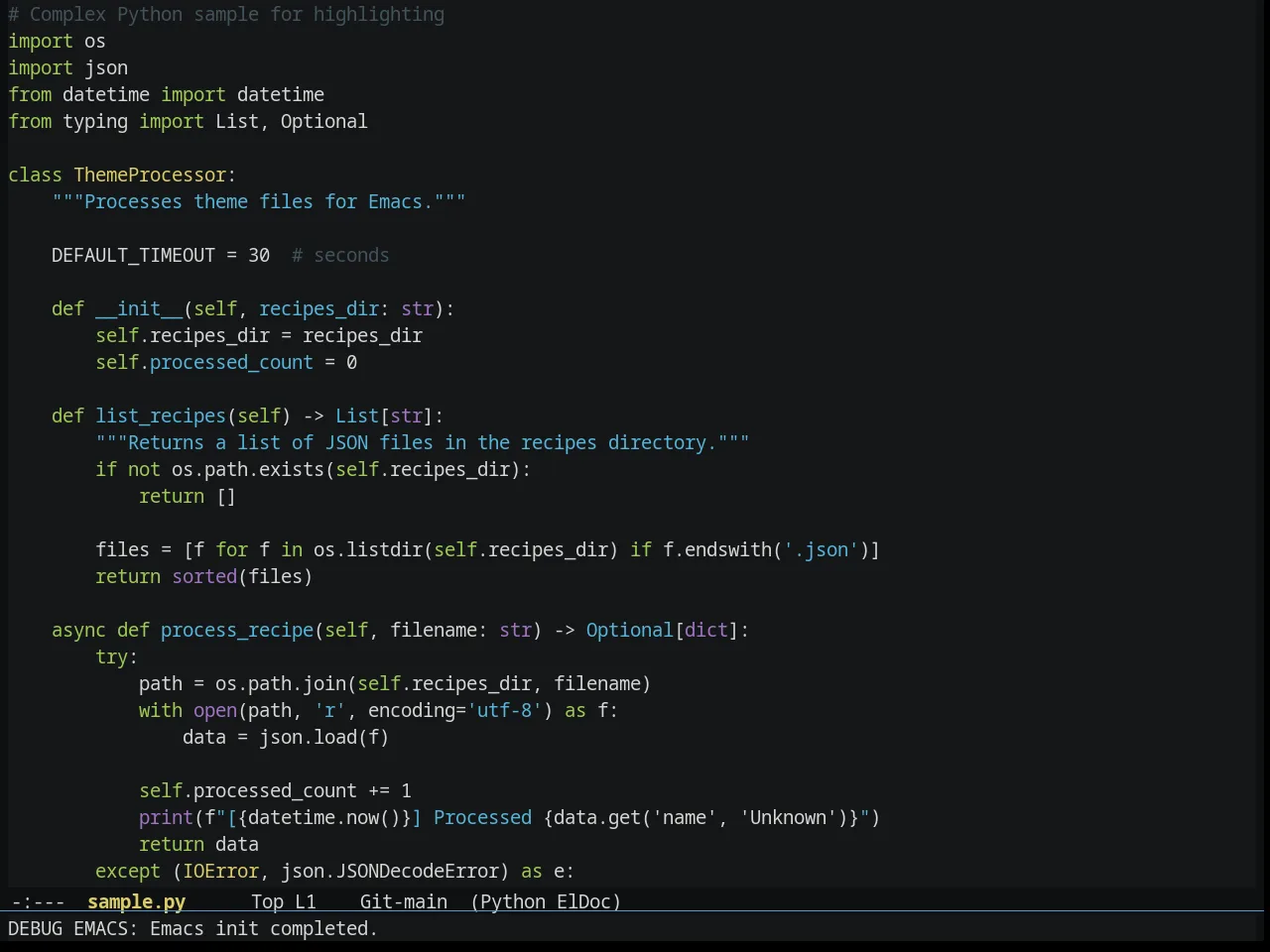Click the 'print' builtin call
The image size is (1270, 952).
click(166, 817)
